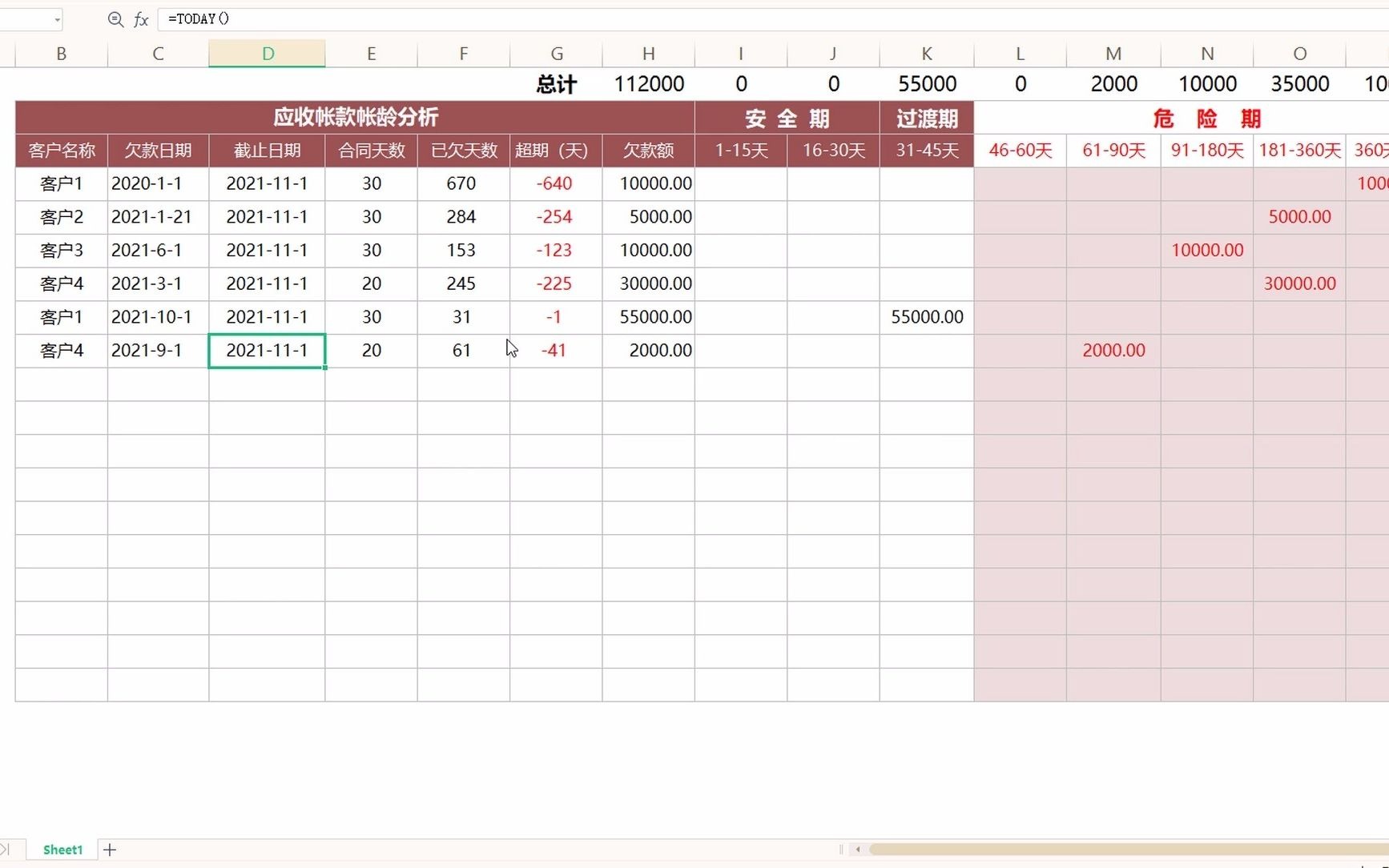Click the date cell 2021-10-1

[x=158, y=317]
